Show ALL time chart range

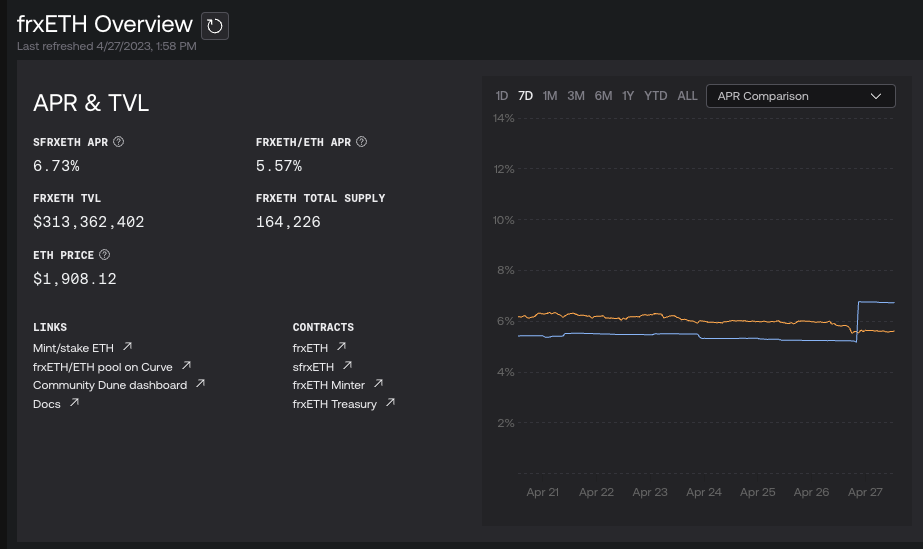[x=687, y=96]
